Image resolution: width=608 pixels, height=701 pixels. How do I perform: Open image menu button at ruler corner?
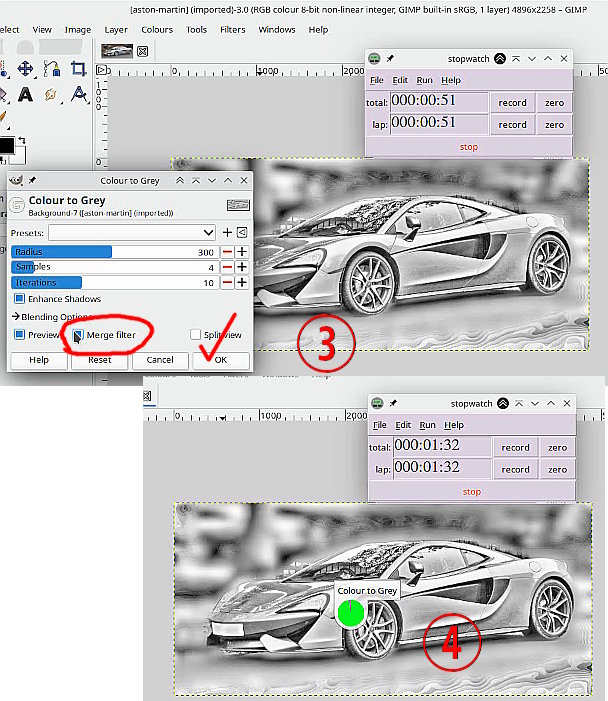[101, 70]
